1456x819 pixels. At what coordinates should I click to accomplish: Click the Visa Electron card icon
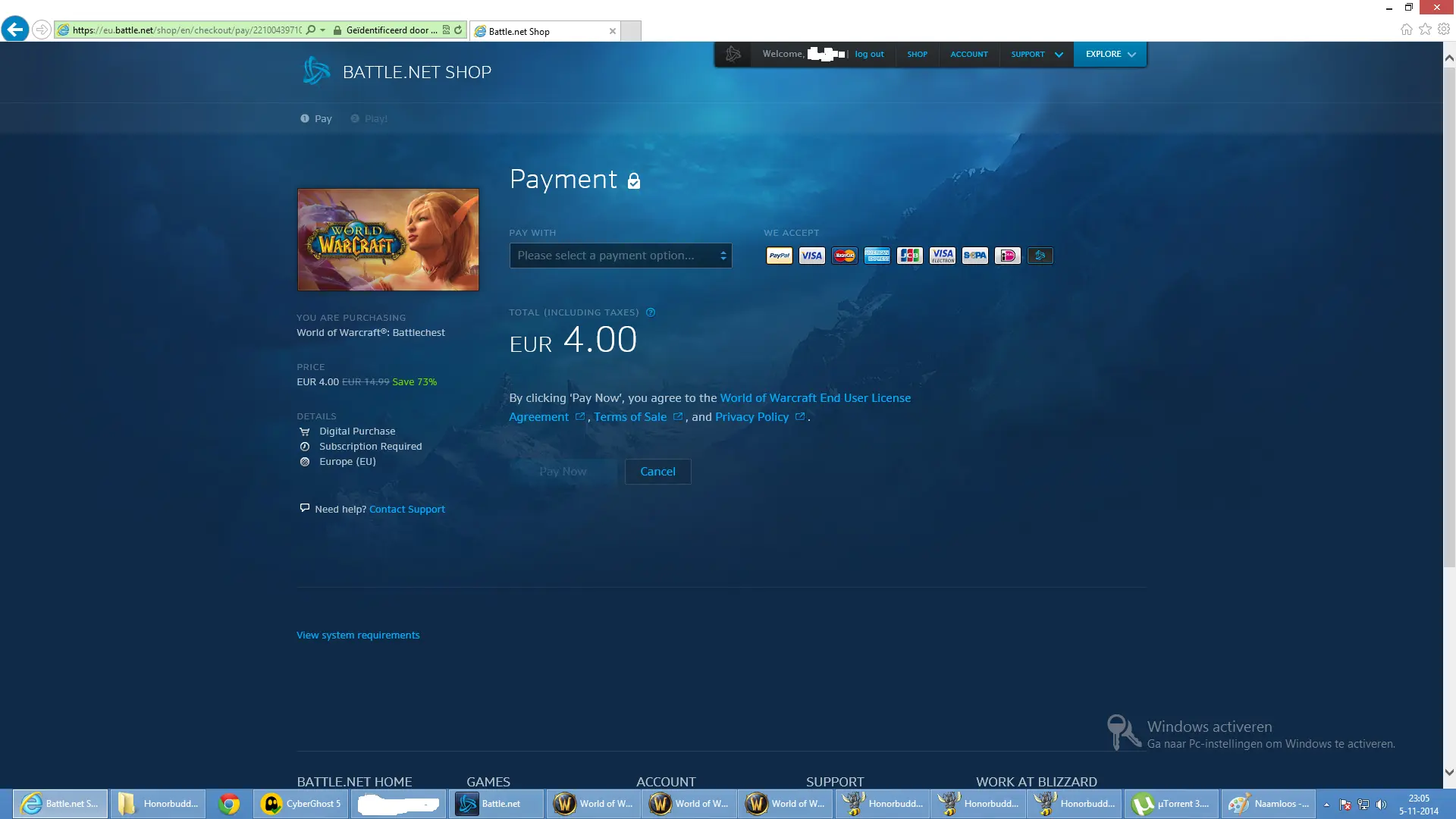pyautogui.click(x=942, y=256)
